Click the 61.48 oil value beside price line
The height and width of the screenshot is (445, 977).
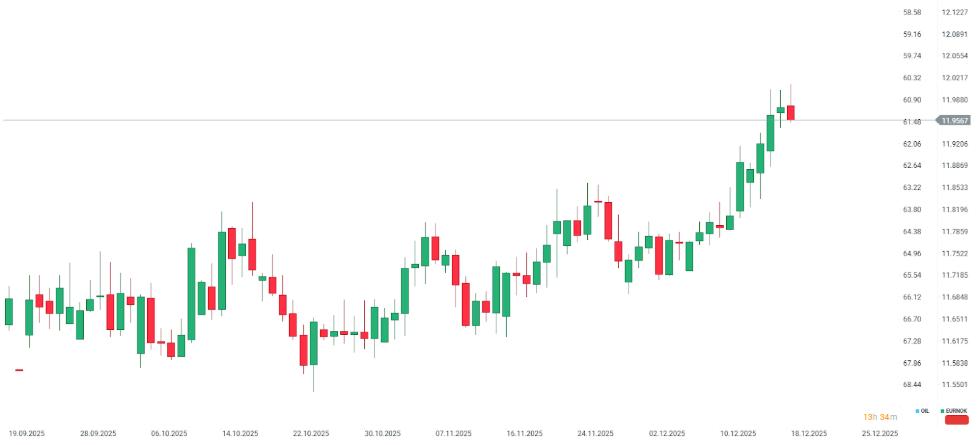pos(911,121)
